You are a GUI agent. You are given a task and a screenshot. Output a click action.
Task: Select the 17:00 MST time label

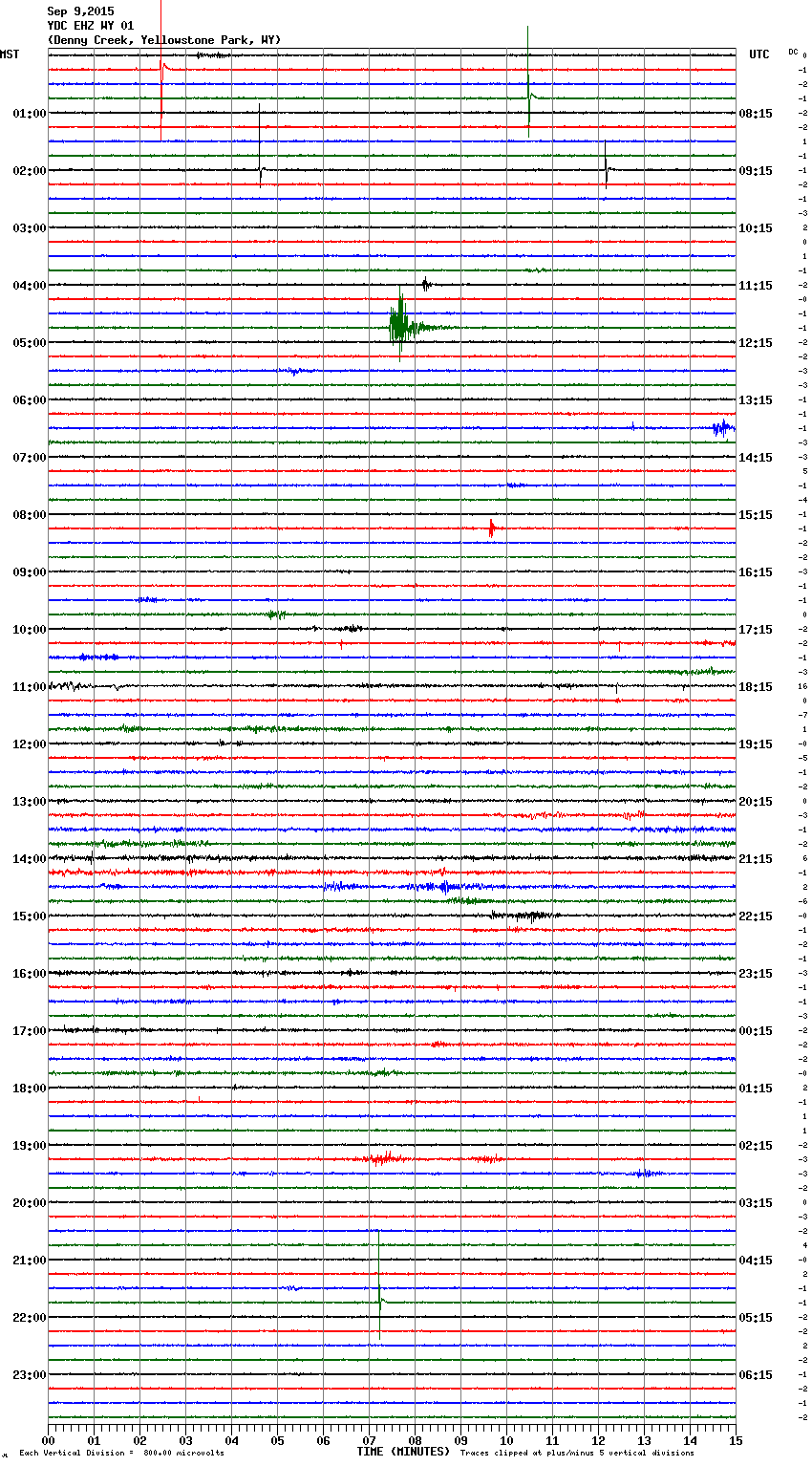(30, 1031)
